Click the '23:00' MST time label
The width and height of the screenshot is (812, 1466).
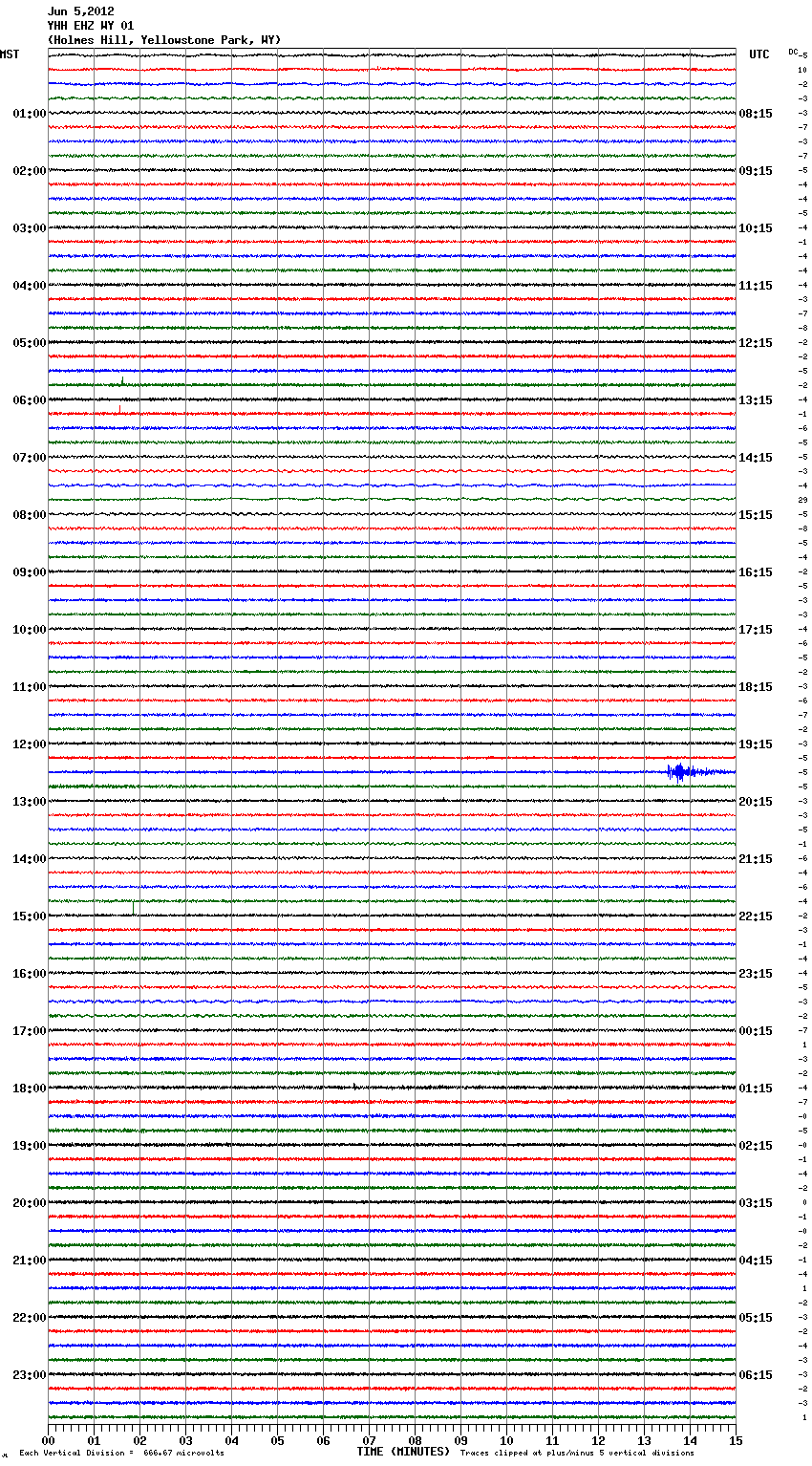pyautogui.click(x=30, y=1374)
